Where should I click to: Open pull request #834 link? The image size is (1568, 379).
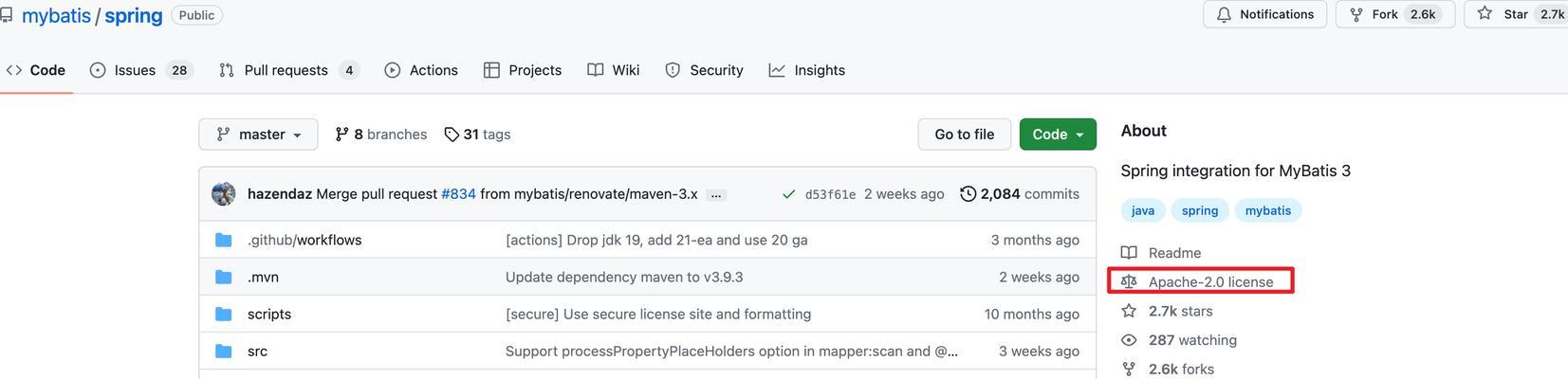click(458, 194)
